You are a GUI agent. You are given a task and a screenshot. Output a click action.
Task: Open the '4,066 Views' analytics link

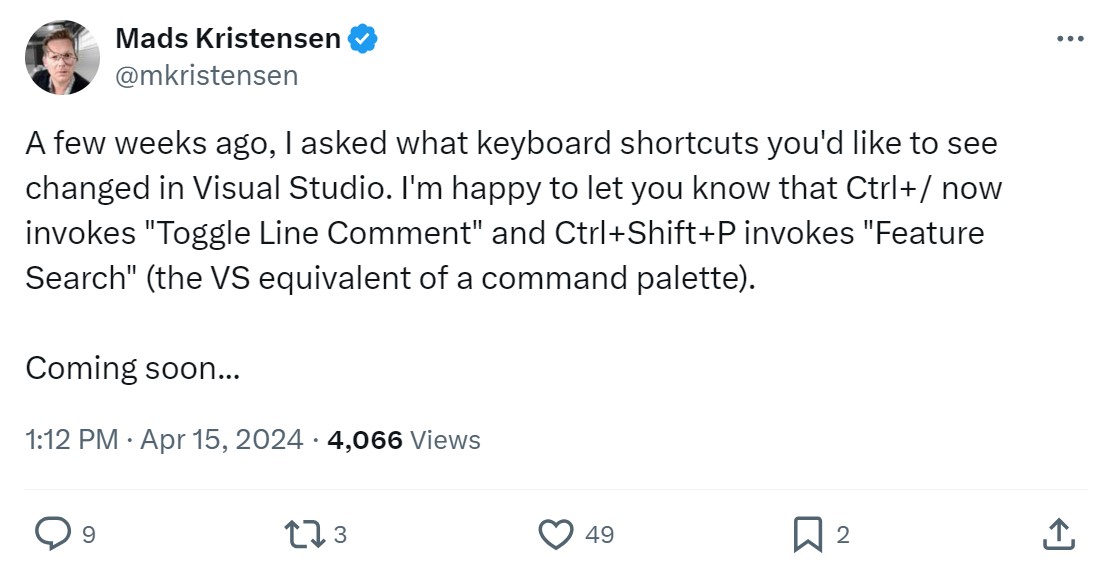click(x=404, y=440)
